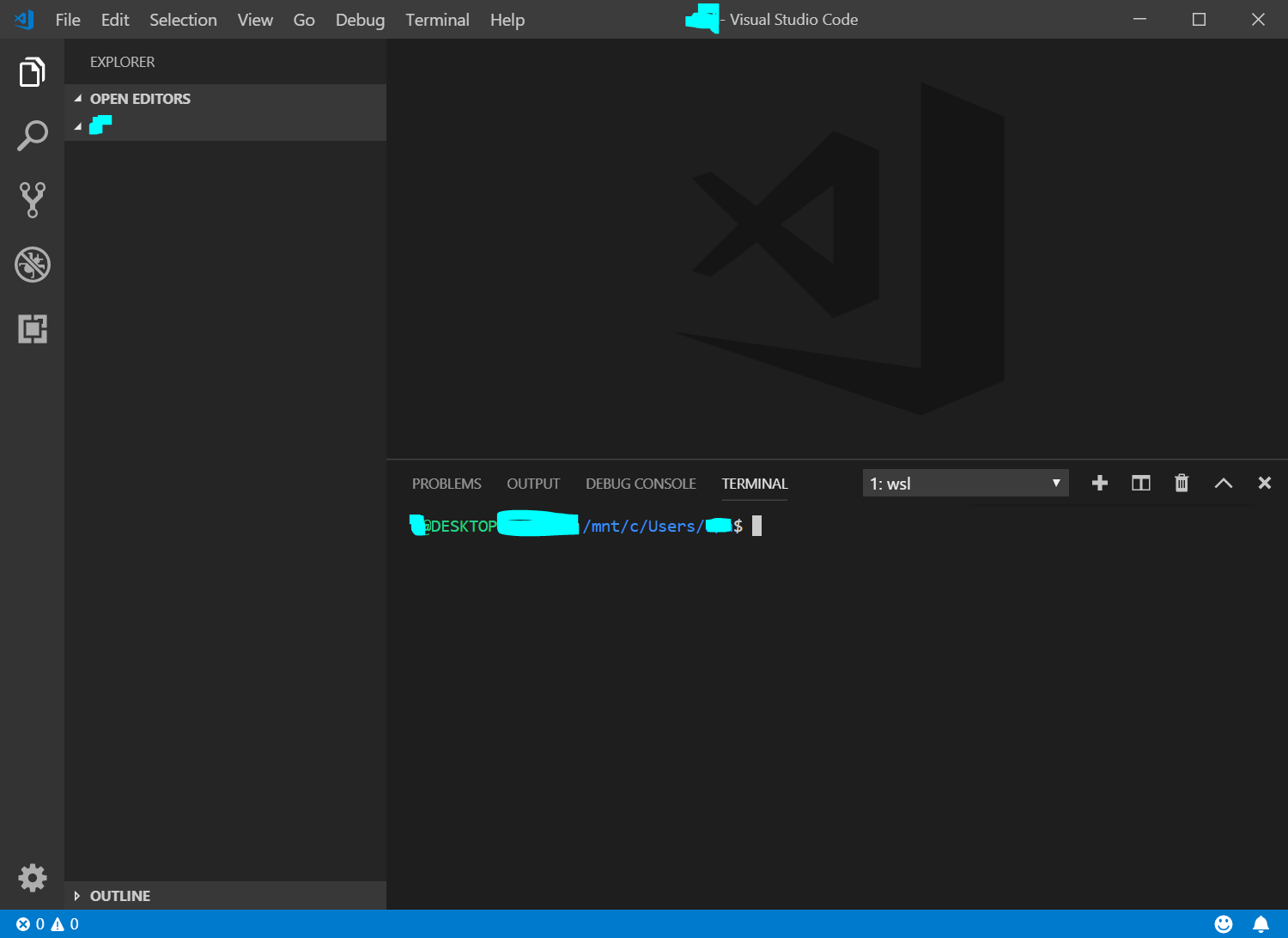
Task: Open the Debug view in activity bar
Action: tap(32, 265)
